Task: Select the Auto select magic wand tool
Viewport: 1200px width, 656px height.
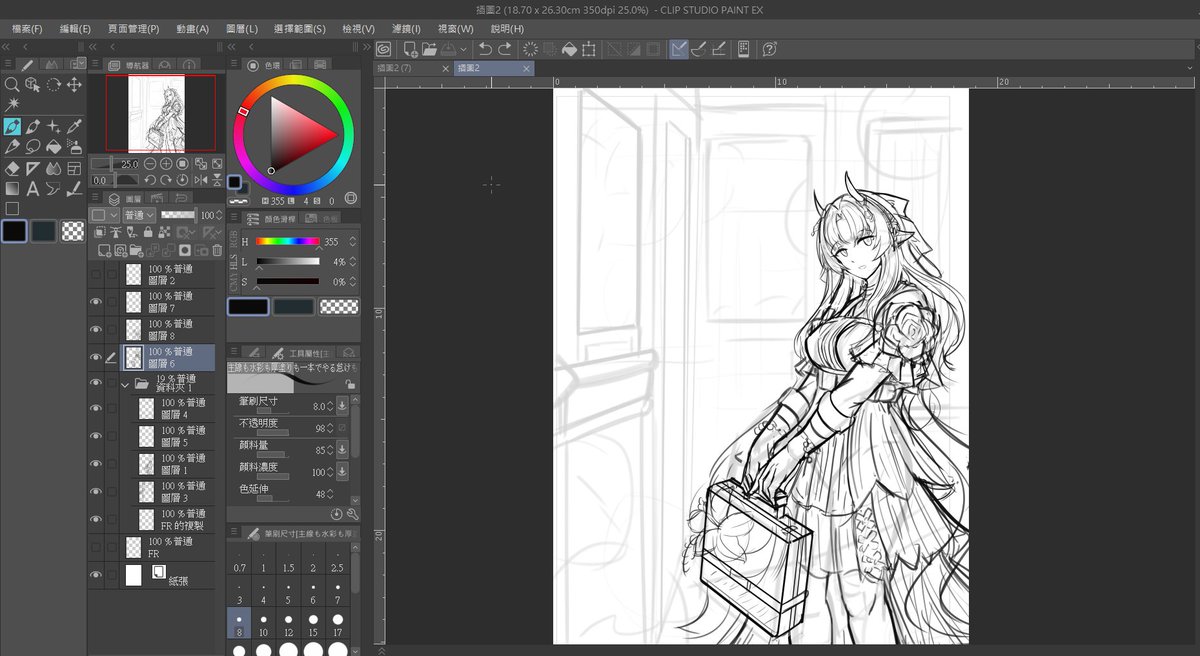Action: coord(12,105)
